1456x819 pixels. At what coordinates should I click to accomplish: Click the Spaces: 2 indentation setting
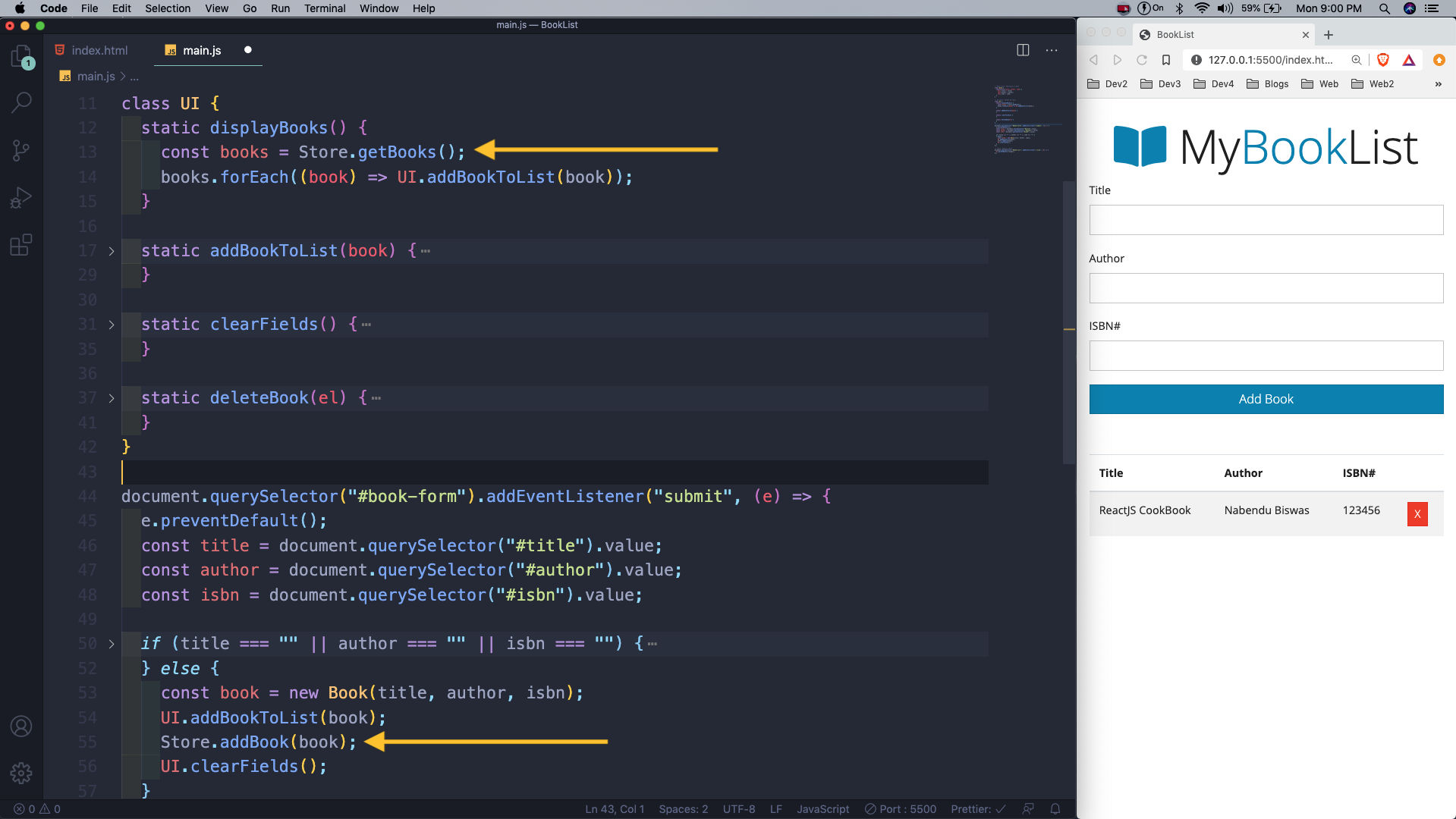point(683,809)
